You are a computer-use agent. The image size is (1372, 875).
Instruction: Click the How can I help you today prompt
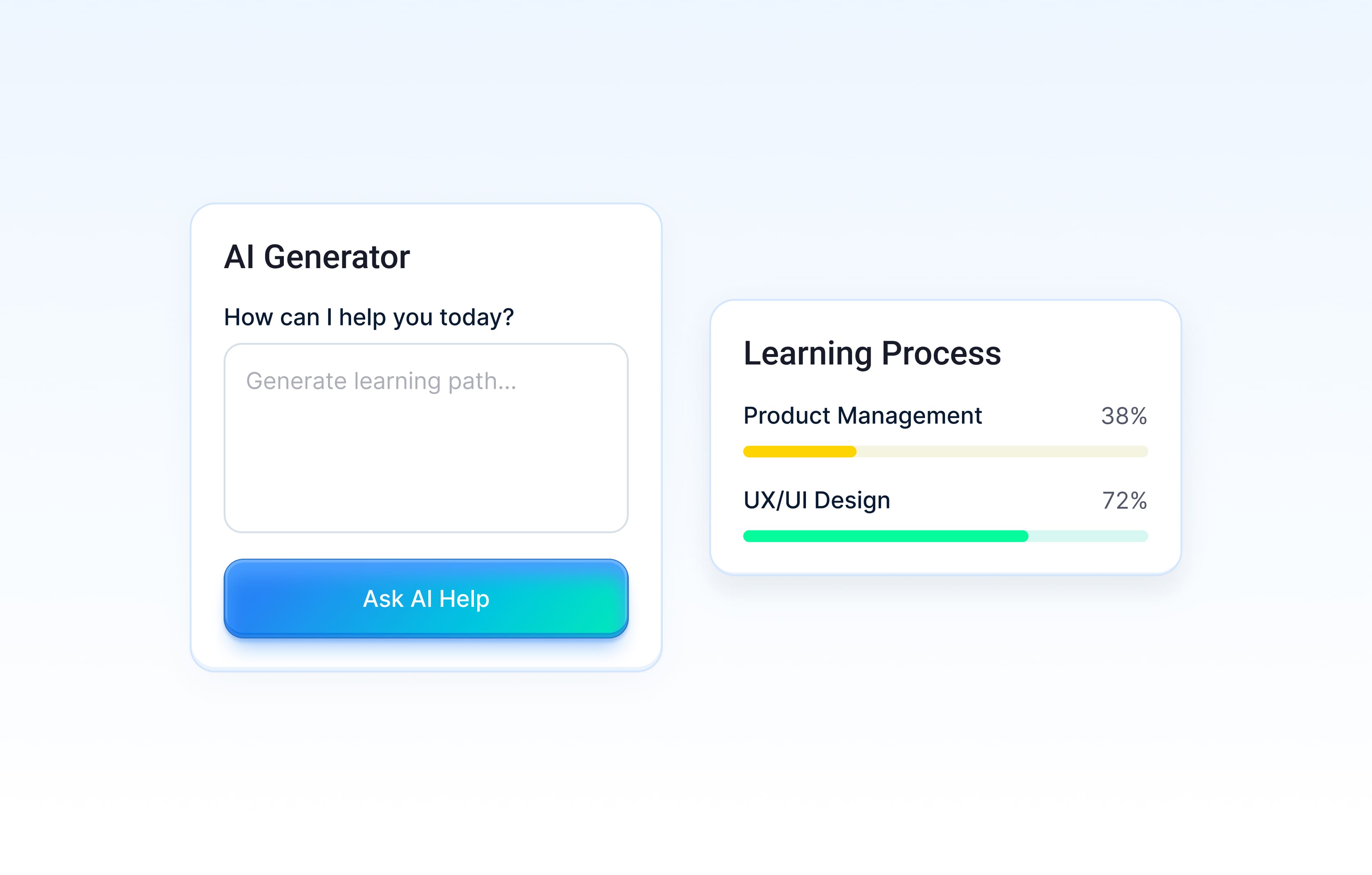coord(369,317)
